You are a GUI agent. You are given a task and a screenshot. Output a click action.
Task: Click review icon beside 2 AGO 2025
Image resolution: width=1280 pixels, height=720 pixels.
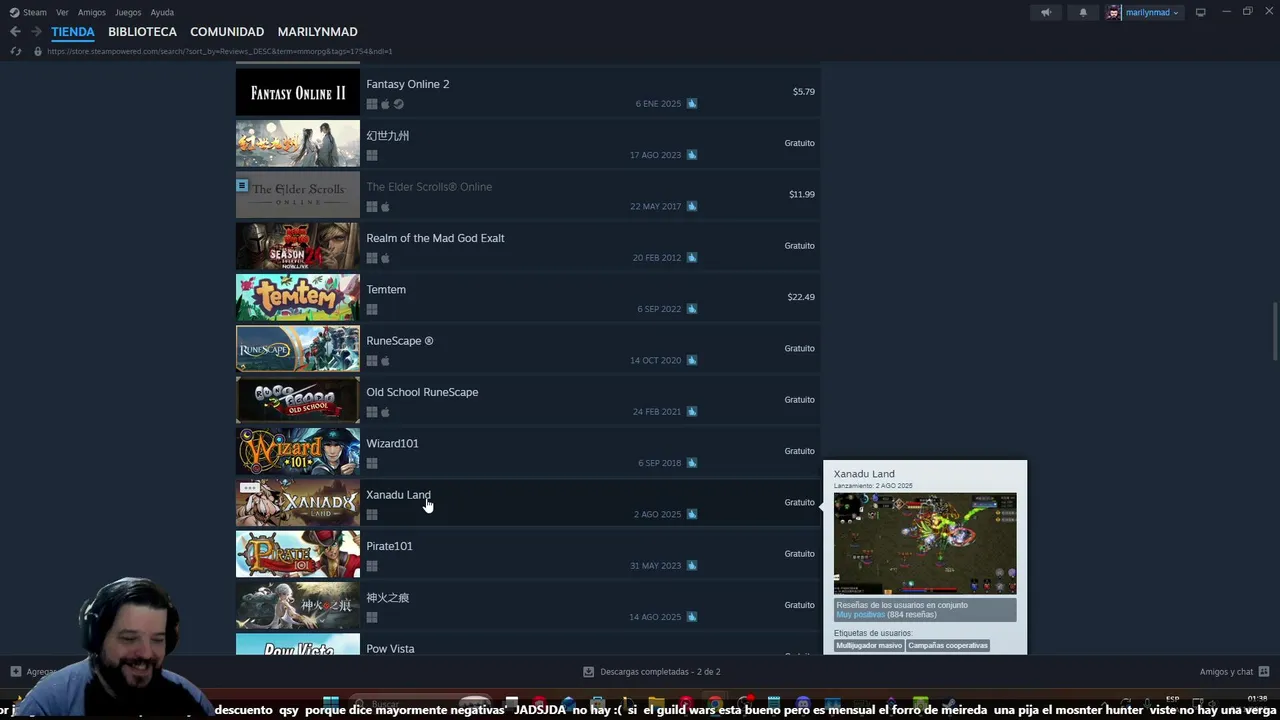coord(692,514)
